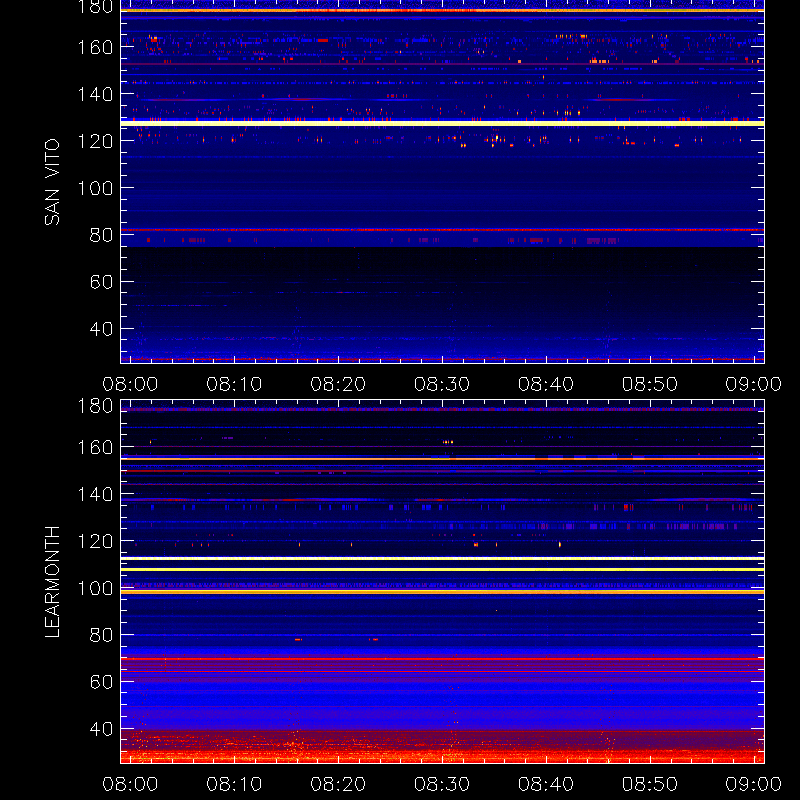Pick the 60 frequency label on Learmonth axis
This screenshot has width=800, height=800.
click(x=101, y=682)
